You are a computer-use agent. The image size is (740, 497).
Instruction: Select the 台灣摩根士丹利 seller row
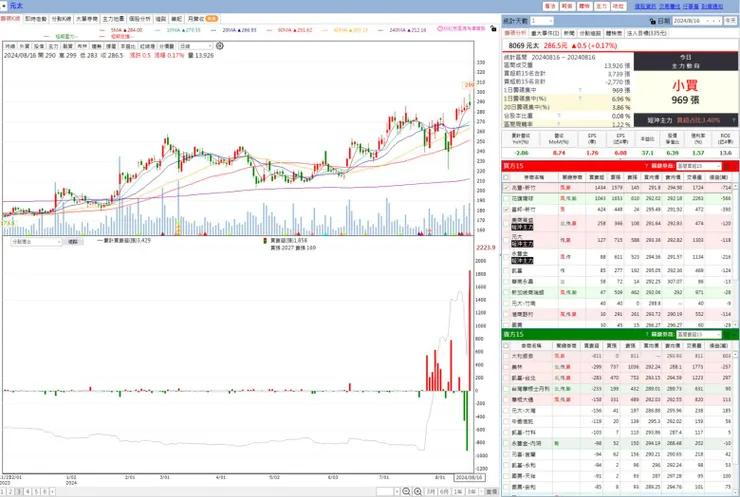click(x=618, y=389)
